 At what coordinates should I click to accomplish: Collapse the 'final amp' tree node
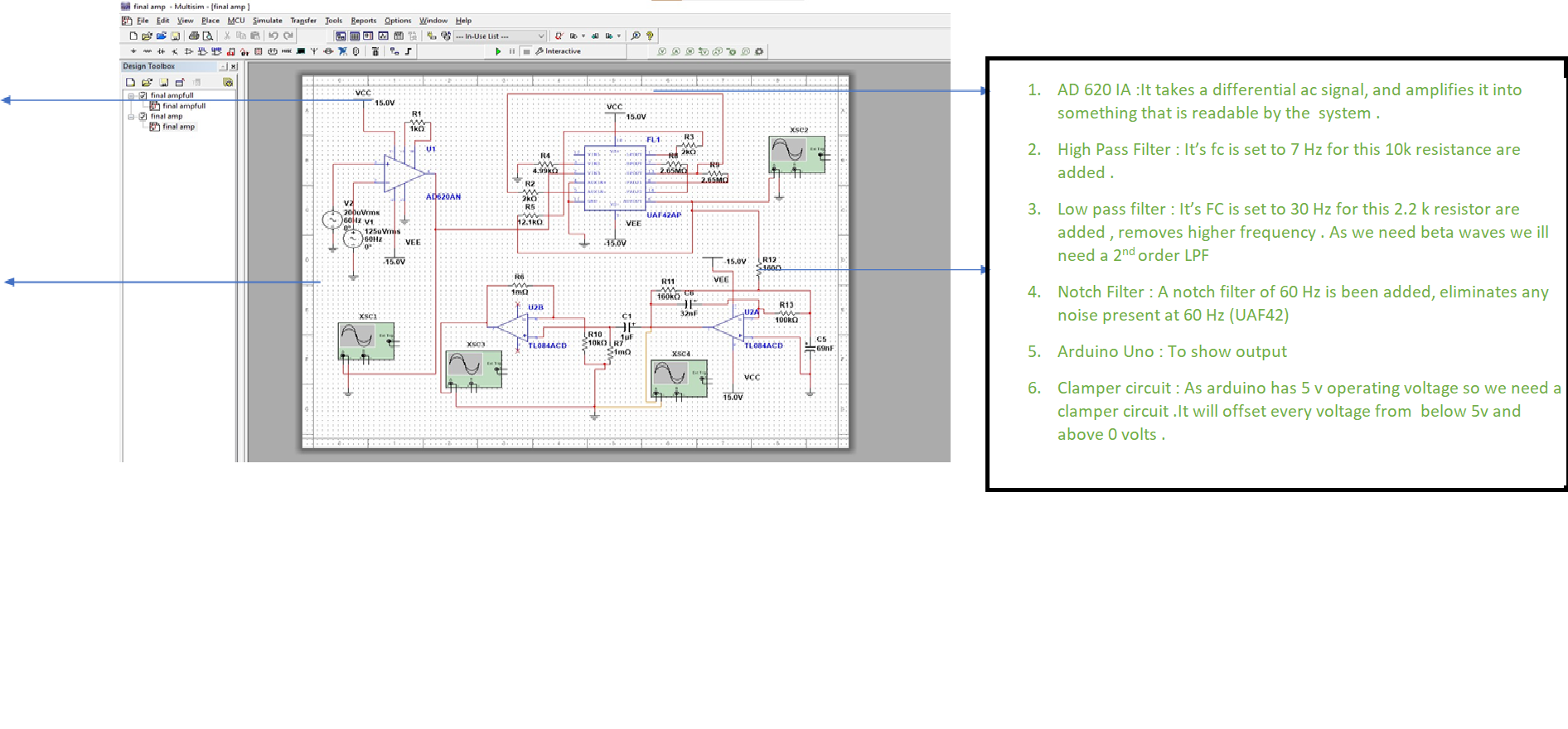[x=131, y=116]
